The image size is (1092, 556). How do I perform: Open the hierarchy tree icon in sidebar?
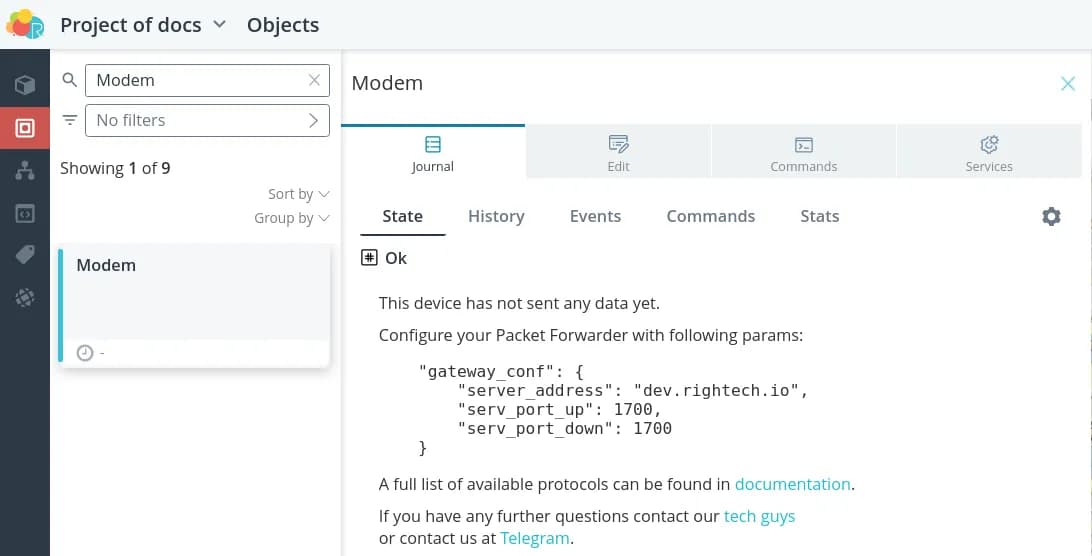(25, 171)
